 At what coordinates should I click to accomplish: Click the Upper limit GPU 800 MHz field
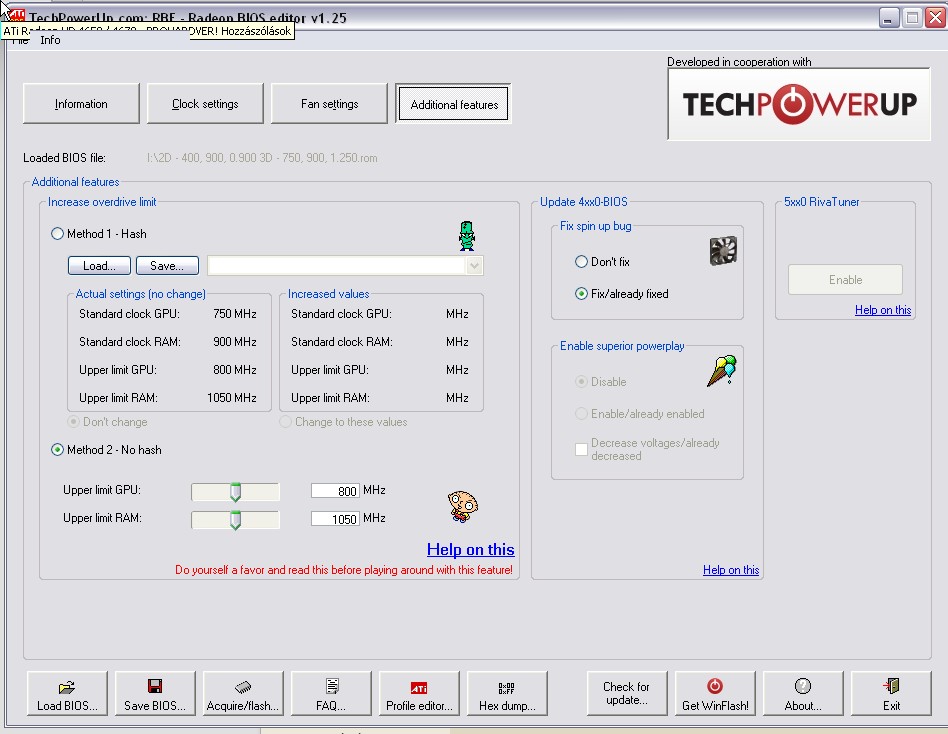click(336, 490)
